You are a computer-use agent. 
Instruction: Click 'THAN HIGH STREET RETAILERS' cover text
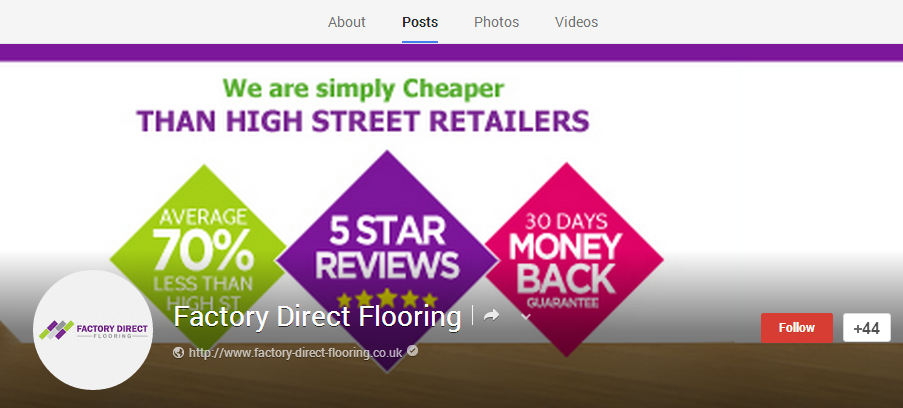click(363, 121)
